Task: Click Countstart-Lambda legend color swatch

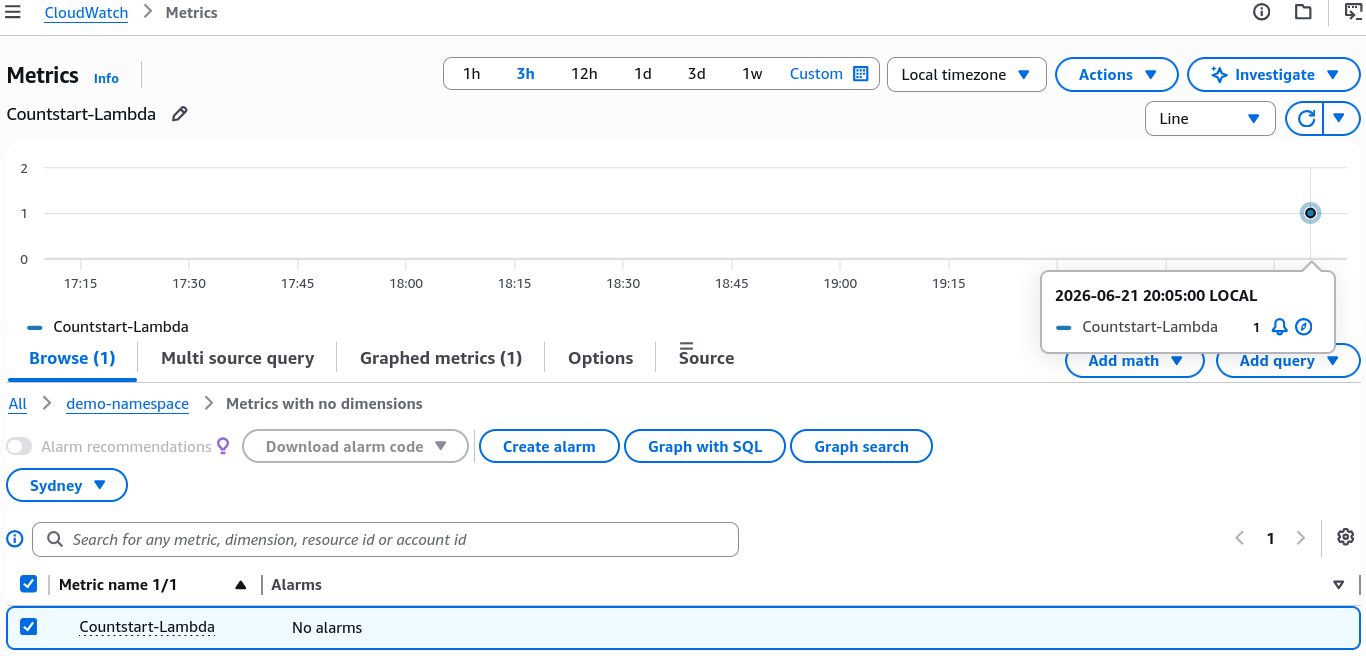Action: (x=35, y=327)
